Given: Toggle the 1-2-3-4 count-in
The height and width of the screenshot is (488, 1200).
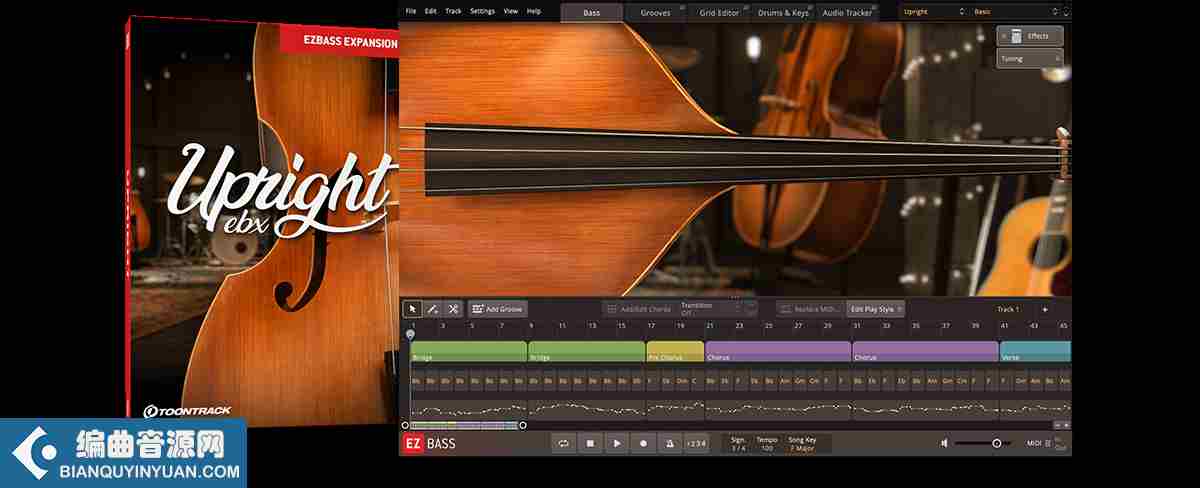Looking at the screenshot, I should pos(696,443).
